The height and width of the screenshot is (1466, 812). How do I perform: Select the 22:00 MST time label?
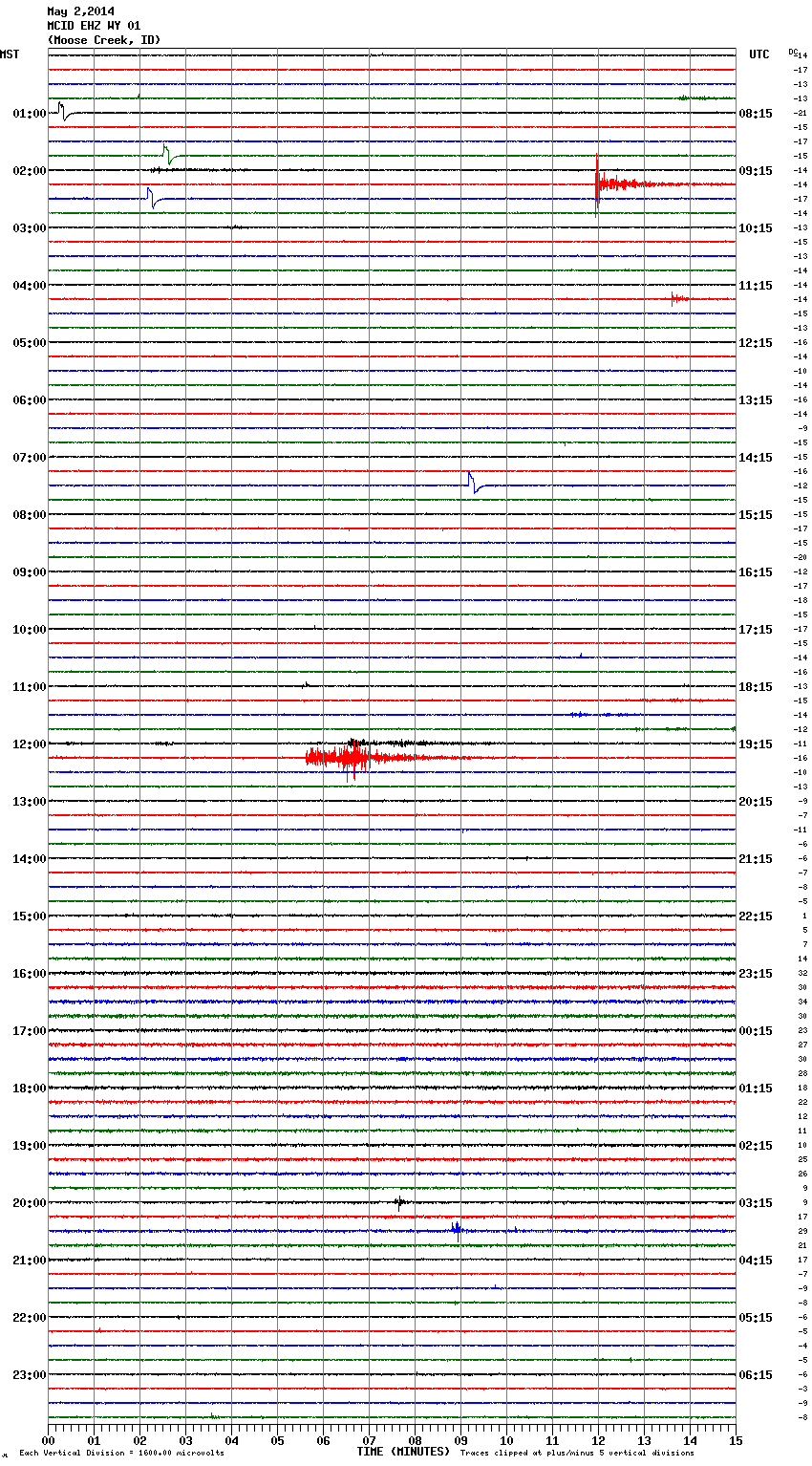29,1317
